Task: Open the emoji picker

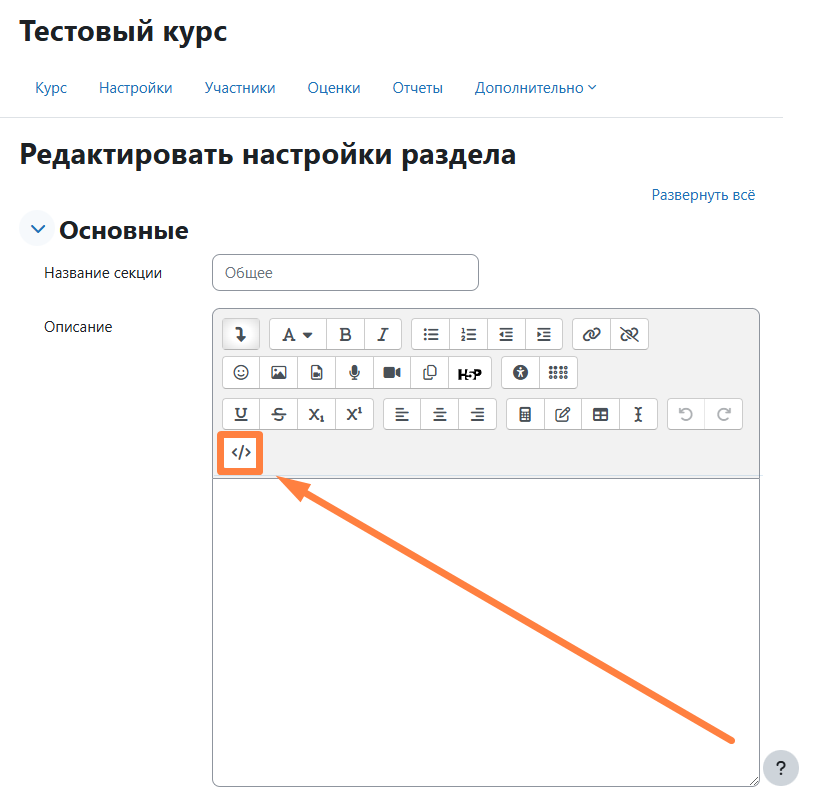Action: pos(241,372)
